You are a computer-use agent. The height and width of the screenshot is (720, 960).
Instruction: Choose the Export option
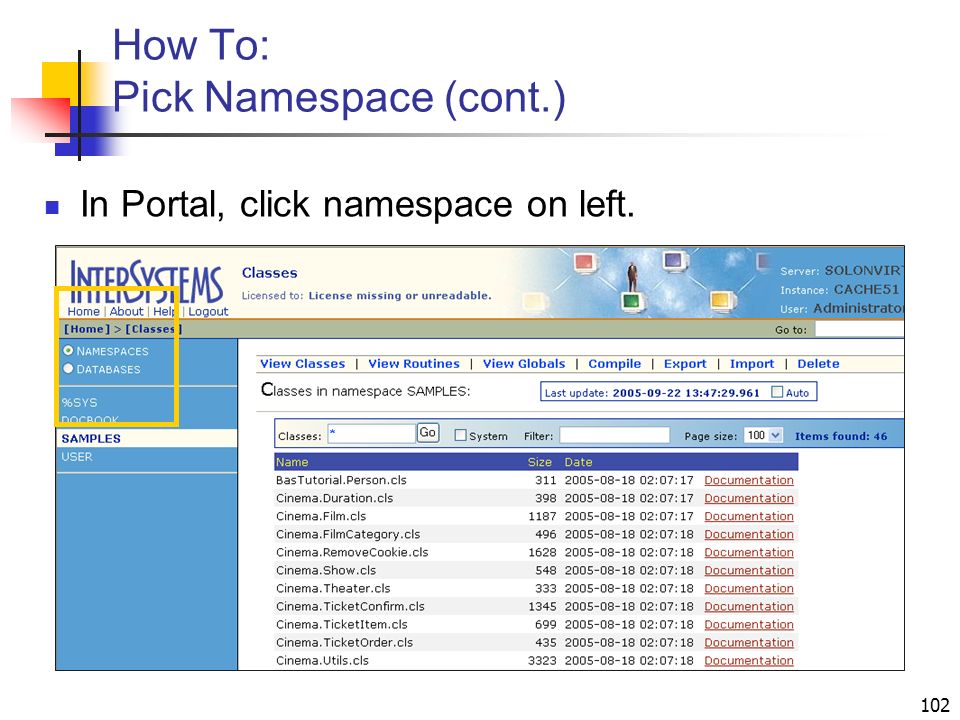click(685, 364)
